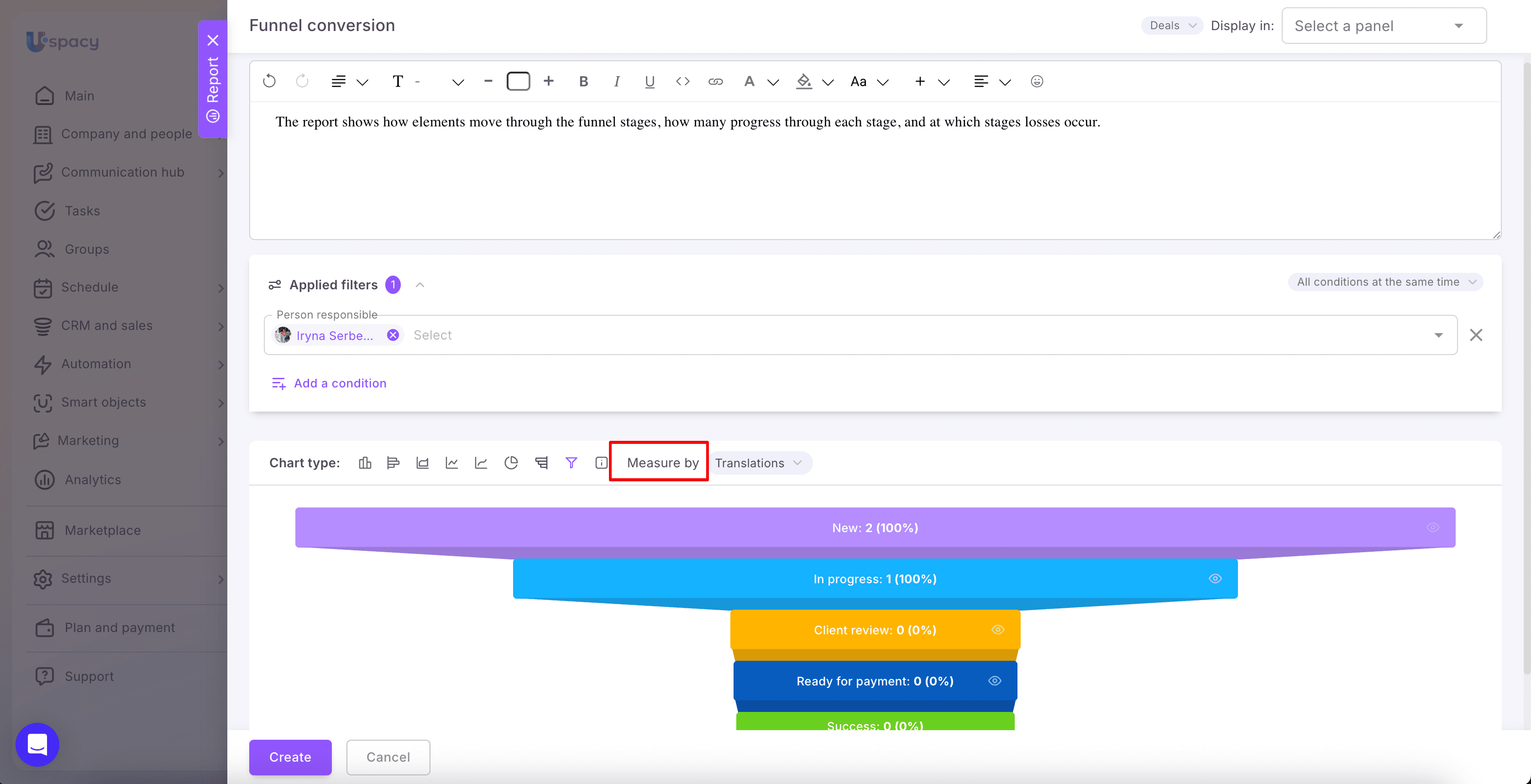Click the Add a condition link
The height and width of the screenshot is (784, 1531).
[329, 383]
